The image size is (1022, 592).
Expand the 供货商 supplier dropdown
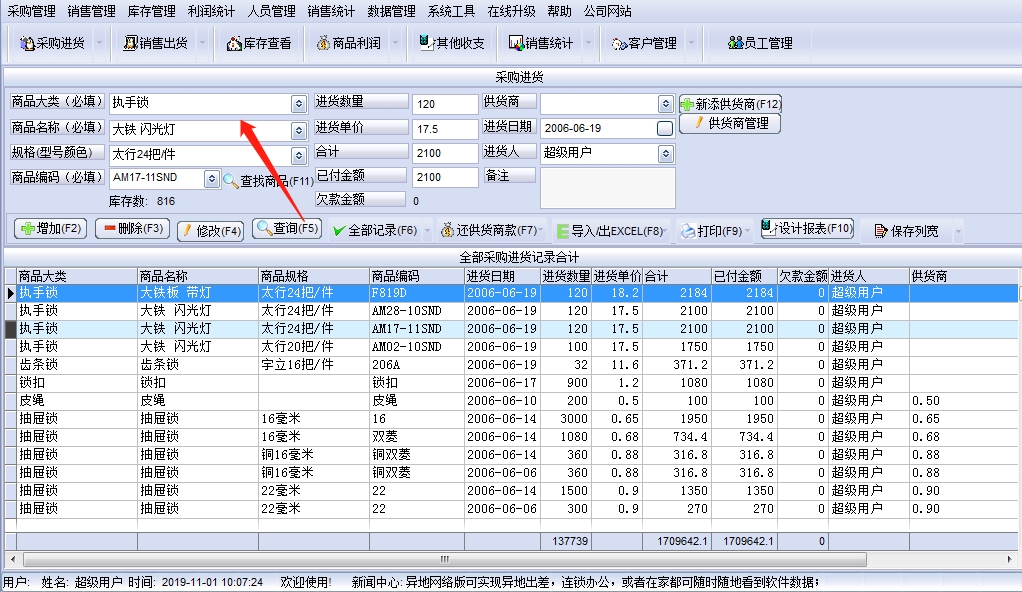pyautogui.click(x=665, y=104)
